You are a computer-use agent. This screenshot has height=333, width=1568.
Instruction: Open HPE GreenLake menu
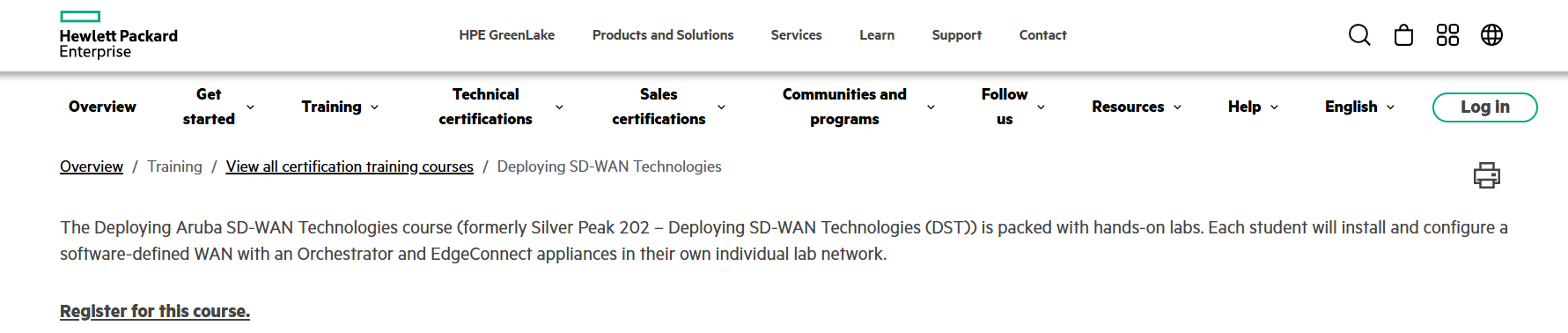[506, 35]
